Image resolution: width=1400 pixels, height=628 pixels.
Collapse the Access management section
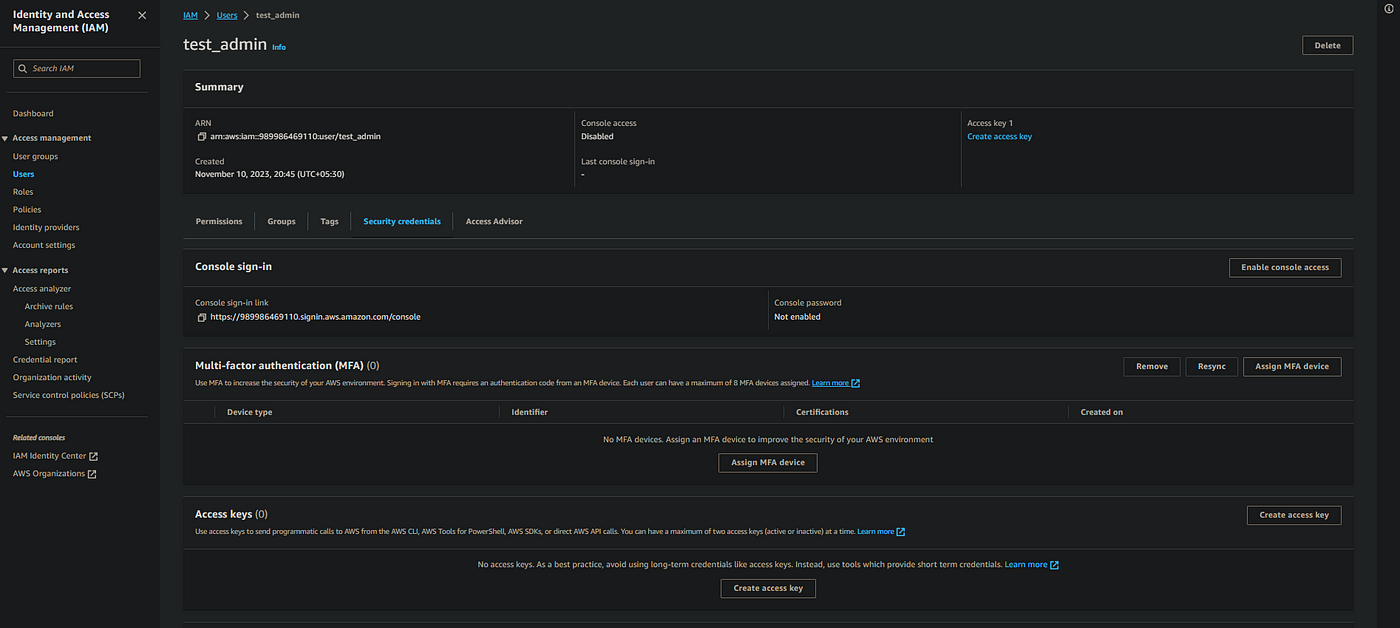point(5,138)
